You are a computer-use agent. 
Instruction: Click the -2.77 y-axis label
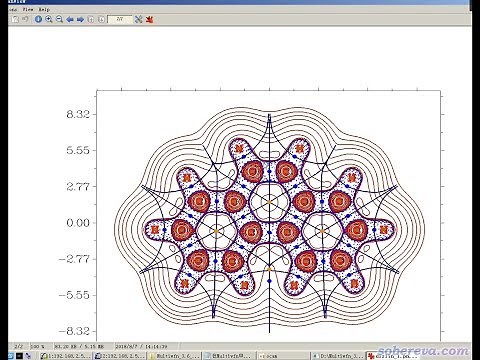click(x=74, y=259)
